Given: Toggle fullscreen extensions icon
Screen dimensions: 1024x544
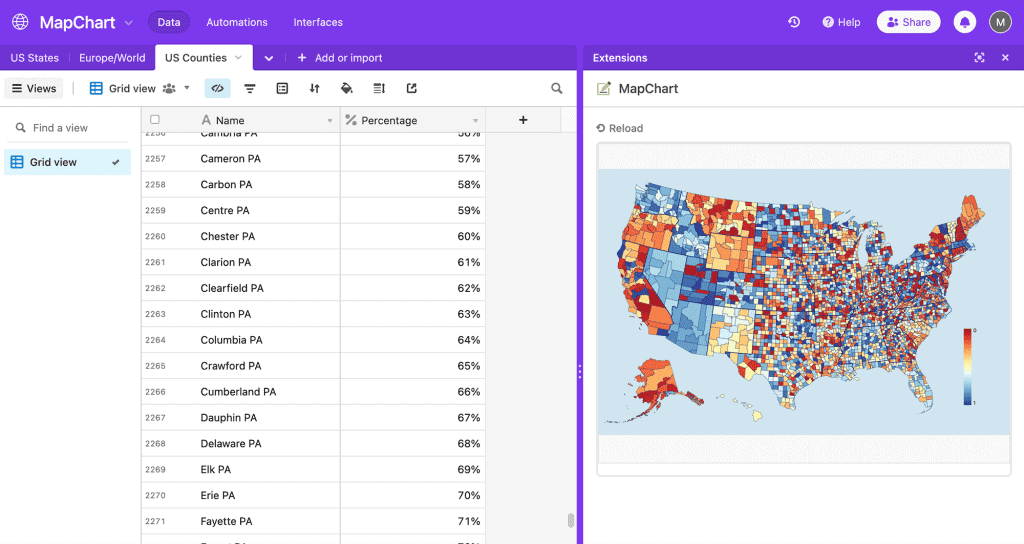Looking at the screenshot, I should 979,57.
